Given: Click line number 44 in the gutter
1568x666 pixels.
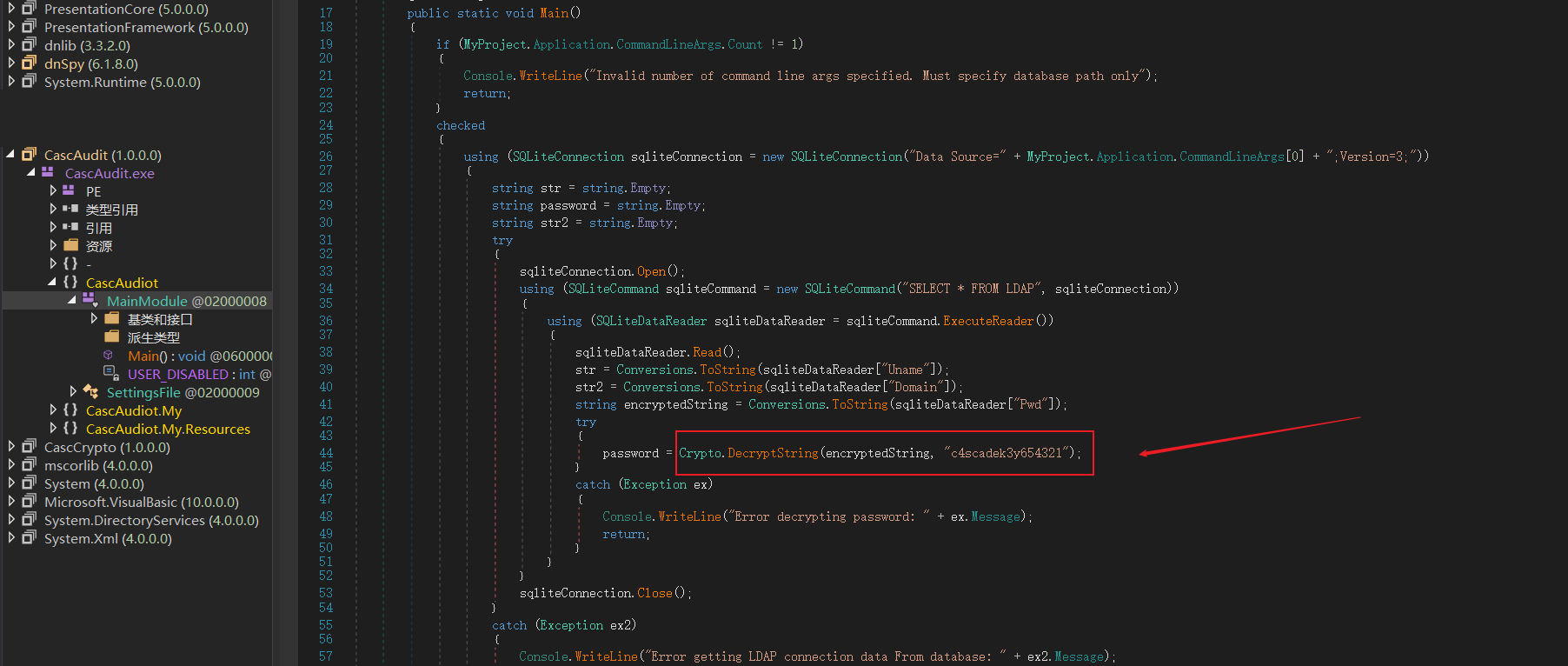Looking at the screenshot, I should pyautogui.click(x=326, y=453).
